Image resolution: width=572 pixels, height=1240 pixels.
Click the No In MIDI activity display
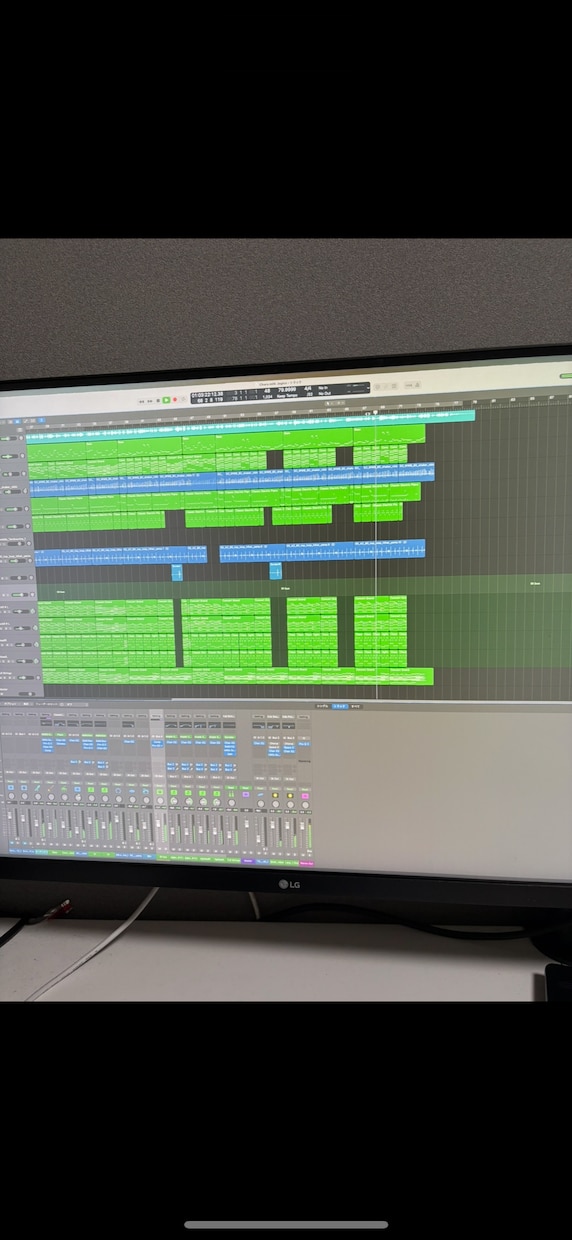[x=323, y=390]
